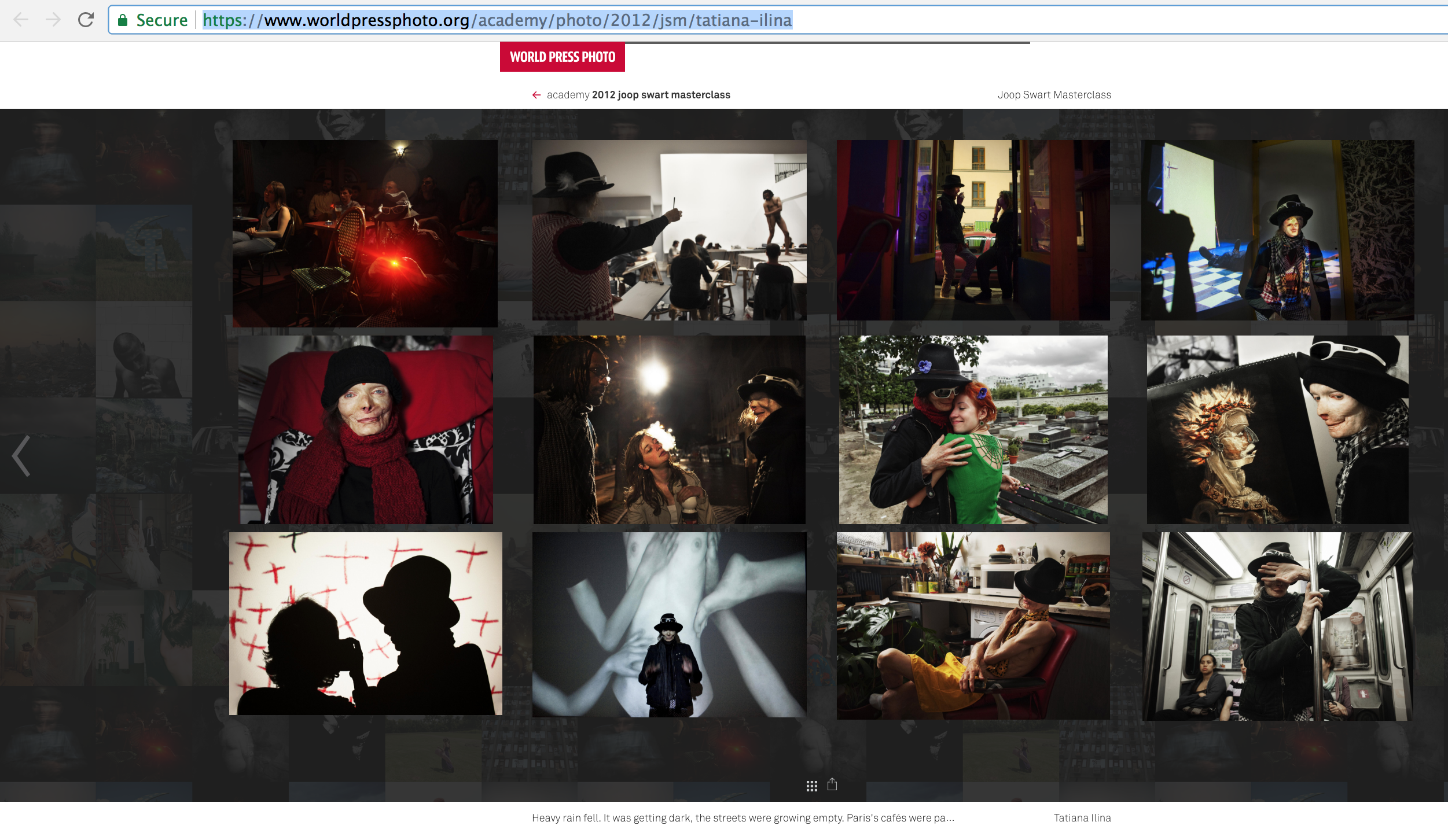
Task: Reload the page with refresh icon
Action: pyautogui.click(x=86, y=20)
